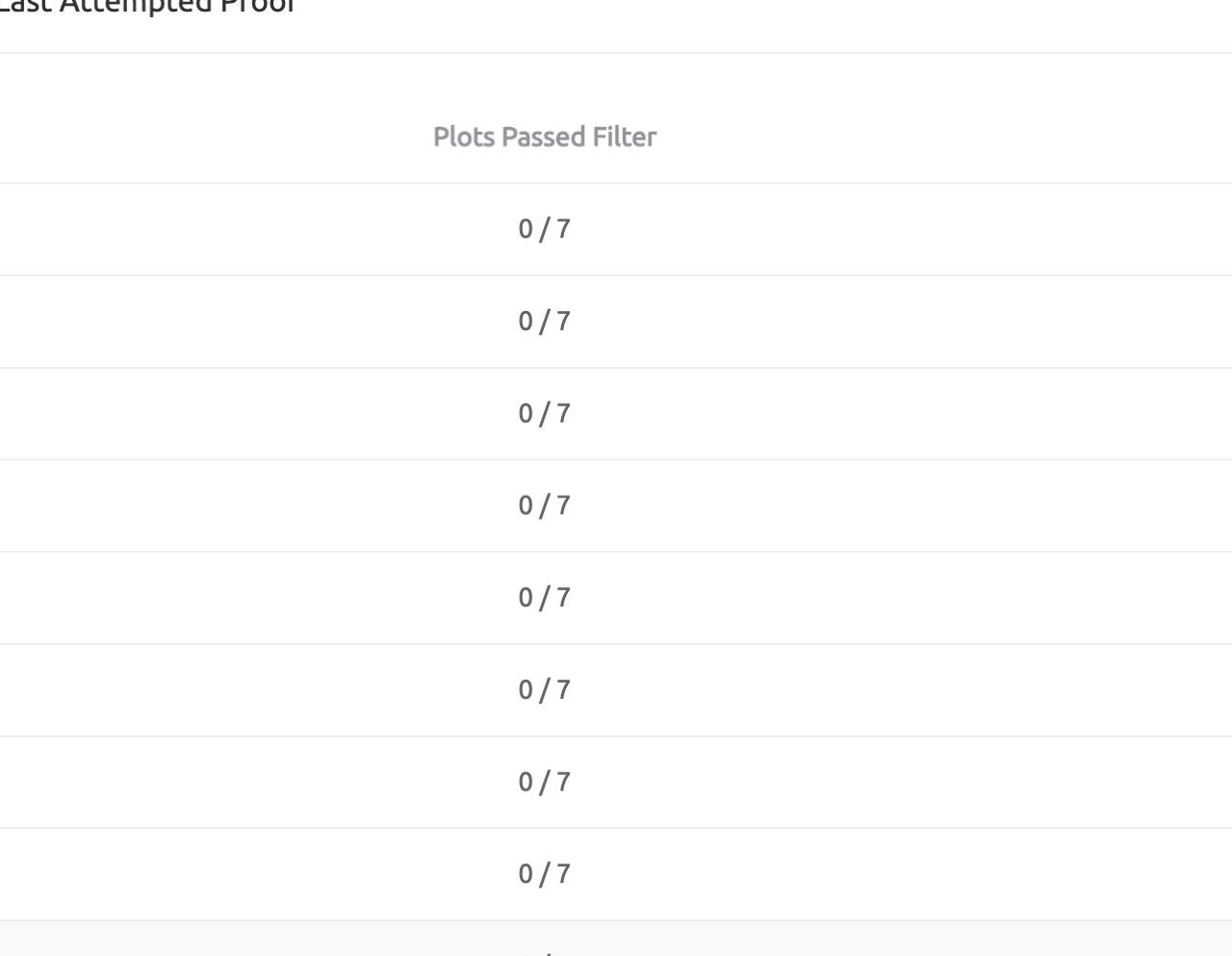Click the fifth row's 0 / 7 value
Screen dimensions: 1232x956
click(x=545, y=598)
